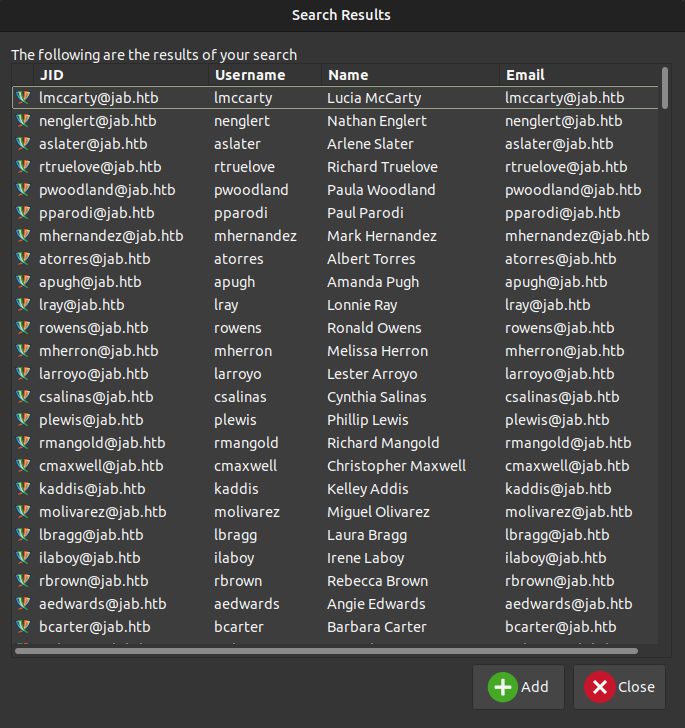685x728 pixels.
Task: Select email aedwards@jab.htb entry
Action: (568, 604)
